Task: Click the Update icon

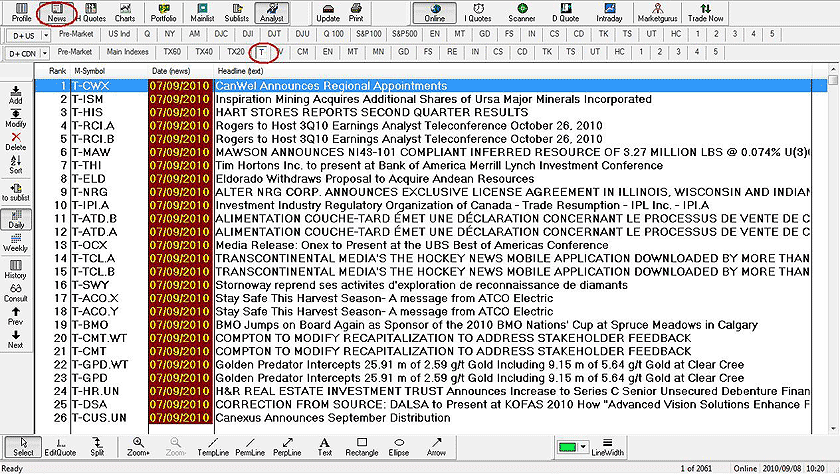Action: click(328, 13)
